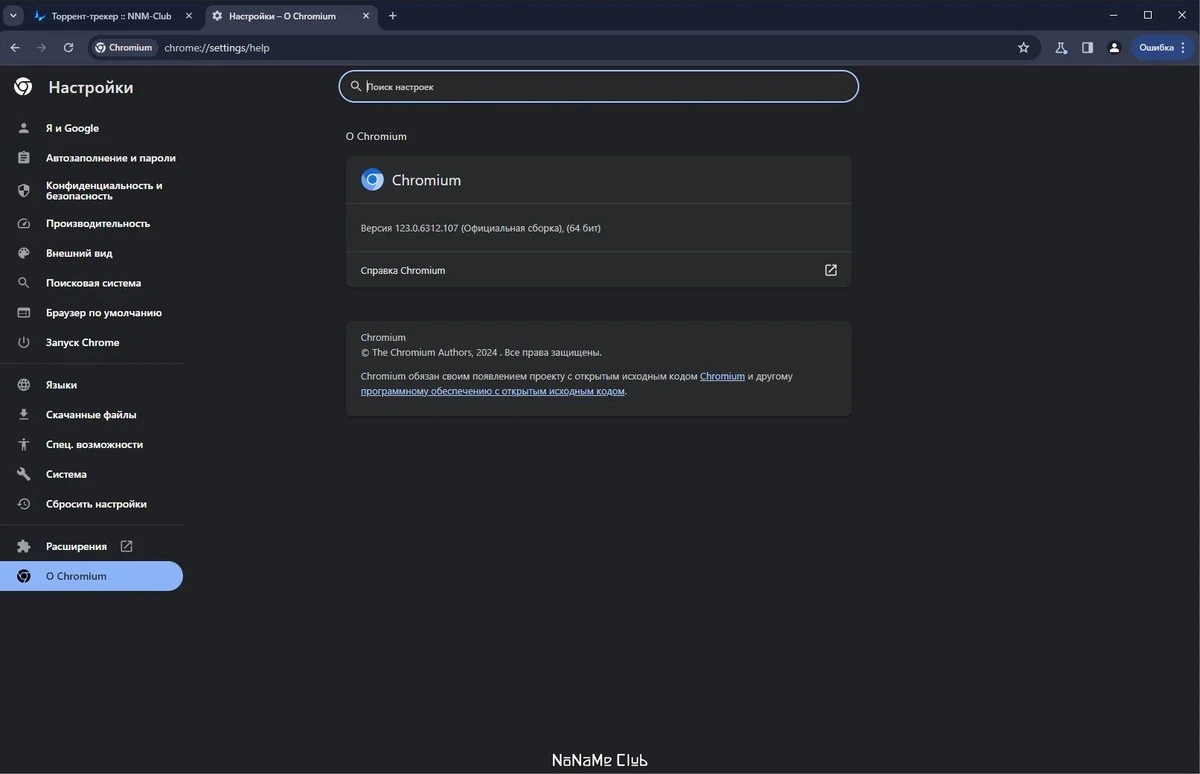Switch to the NNM-Club torrent tracker tab
Image resolution: width=1200 pixels, height=774 pixels.
[x=113, y=16]
